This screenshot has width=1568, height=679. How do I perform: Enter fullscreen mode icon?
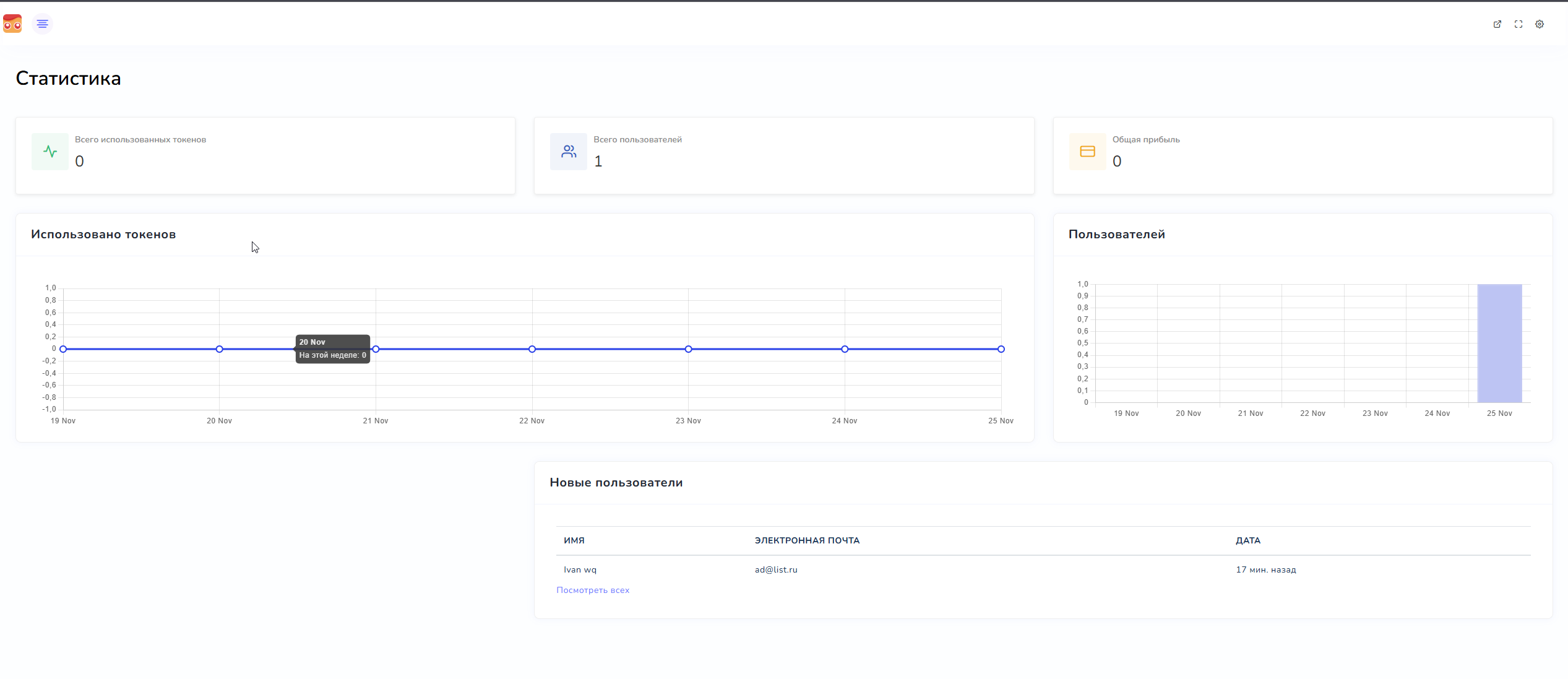point(1518,24)
